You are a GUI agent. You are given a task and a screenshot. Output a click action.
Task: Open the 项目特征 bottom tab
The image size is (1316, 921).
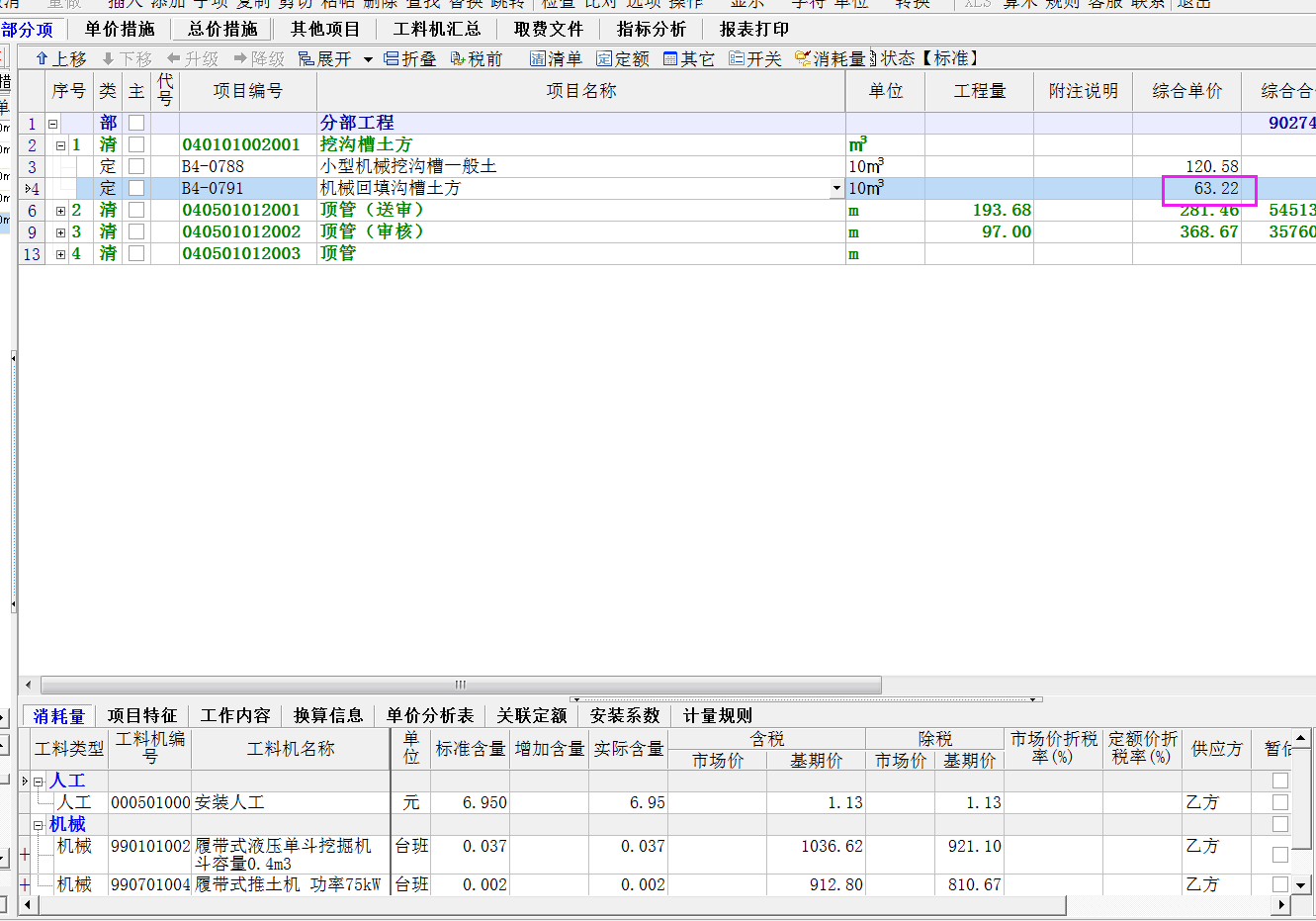click(142, 715)
